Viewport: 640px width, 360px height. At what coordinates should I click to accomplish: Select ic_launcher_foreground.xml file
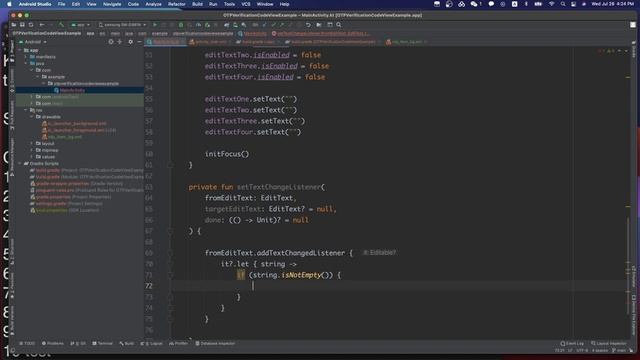(79, 130)
